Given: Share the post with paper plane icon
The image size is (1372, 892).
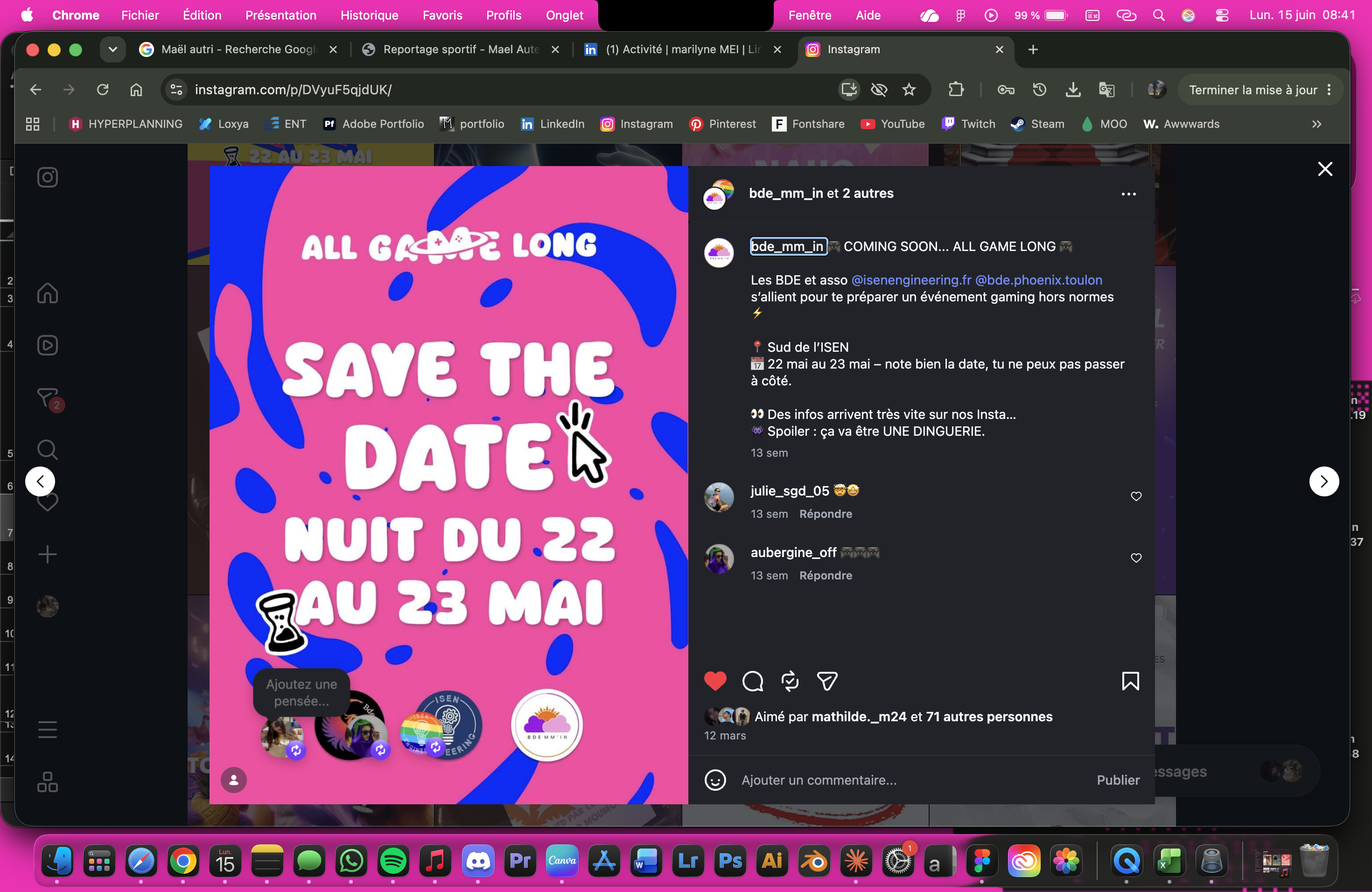Looking at the screenshot, I should tap(827, 681).
